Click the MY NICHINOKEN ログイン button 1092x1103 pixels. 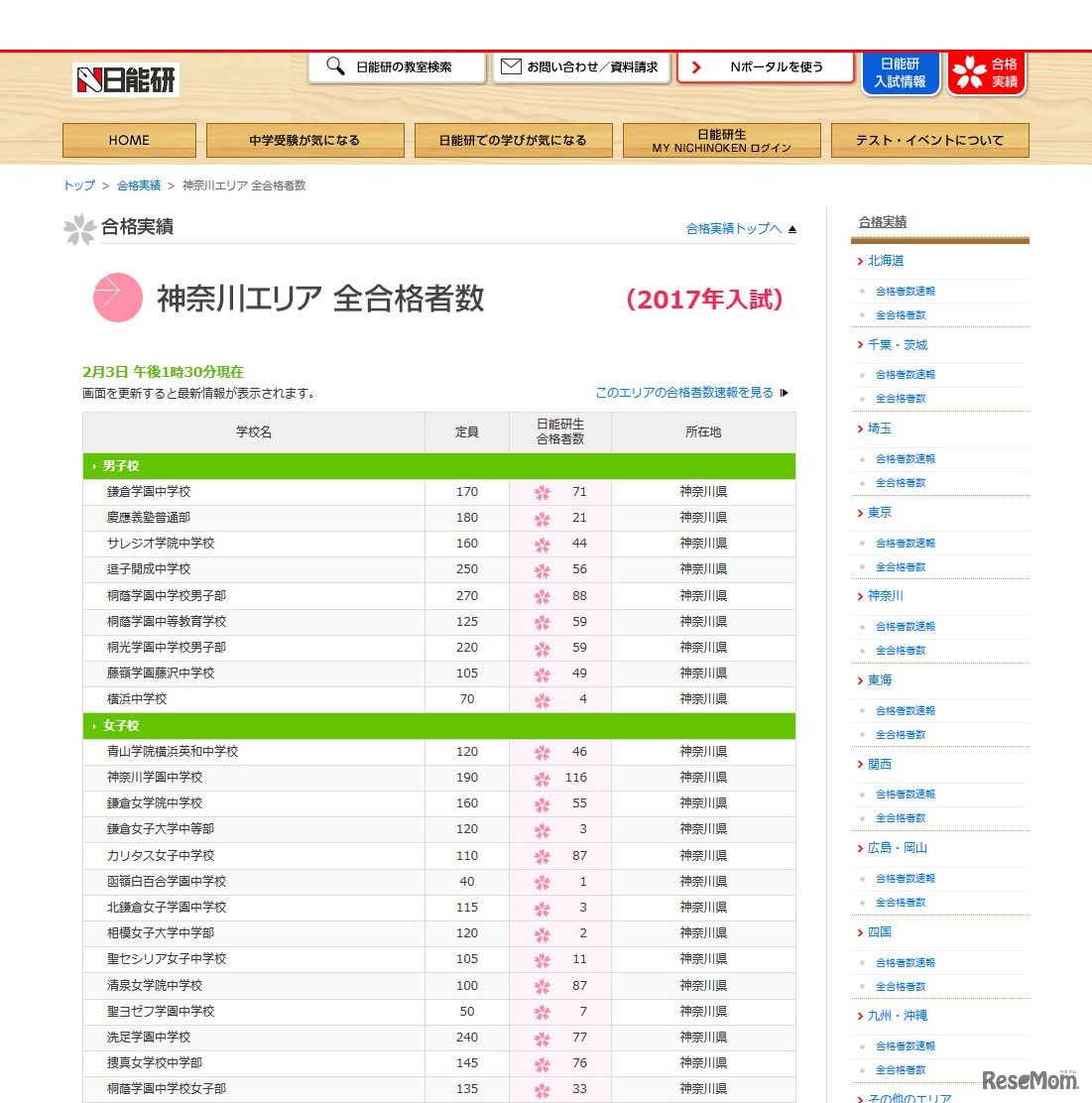coord(721,140)
